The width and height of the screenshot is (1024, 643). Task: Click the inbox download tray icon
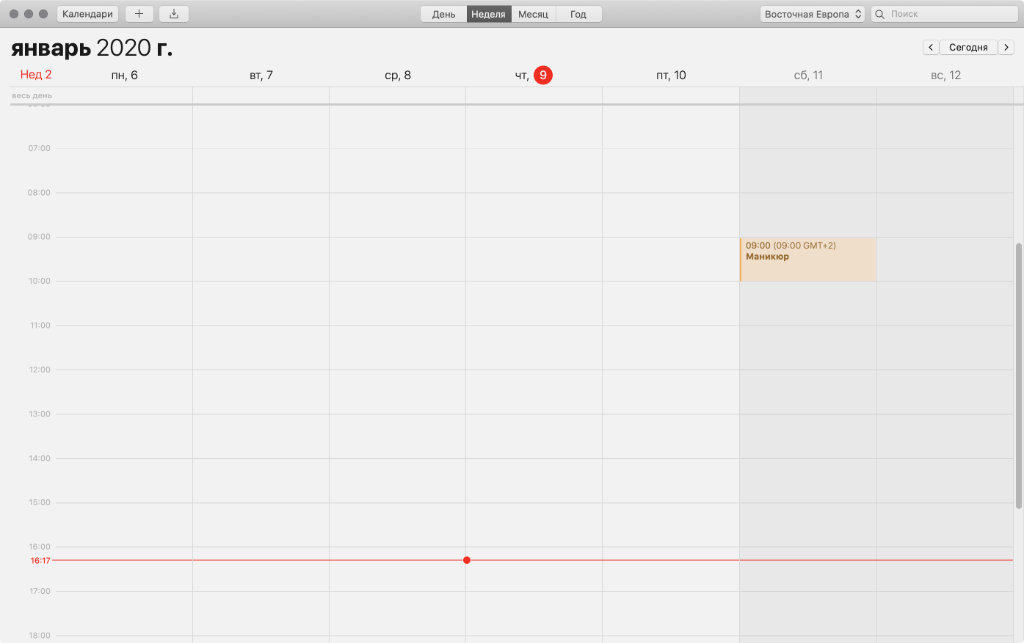pyautogui.click(x=174, y=14)
